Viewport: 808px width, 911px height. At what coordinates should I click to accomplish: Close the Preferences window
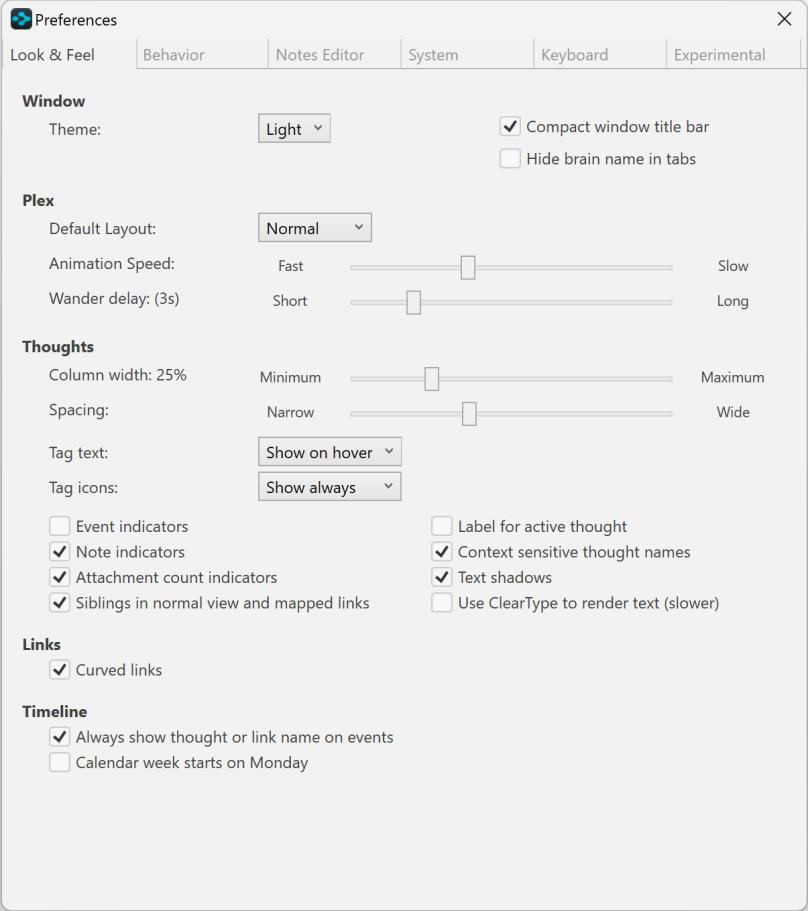click(784, 20)
